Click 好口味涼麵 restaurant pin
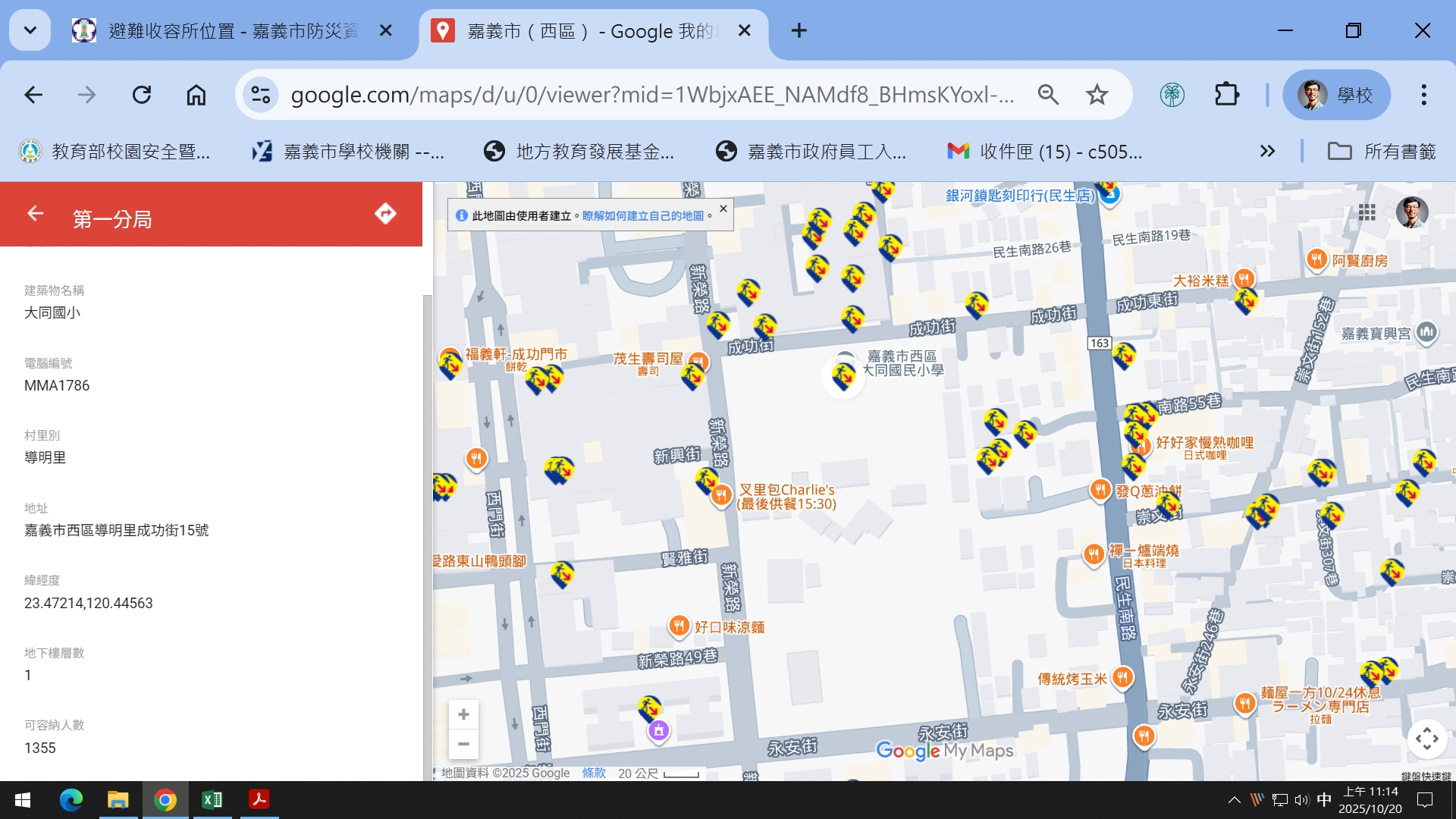The width and height of the screenshot is (1456, 819). coord(679,626)
